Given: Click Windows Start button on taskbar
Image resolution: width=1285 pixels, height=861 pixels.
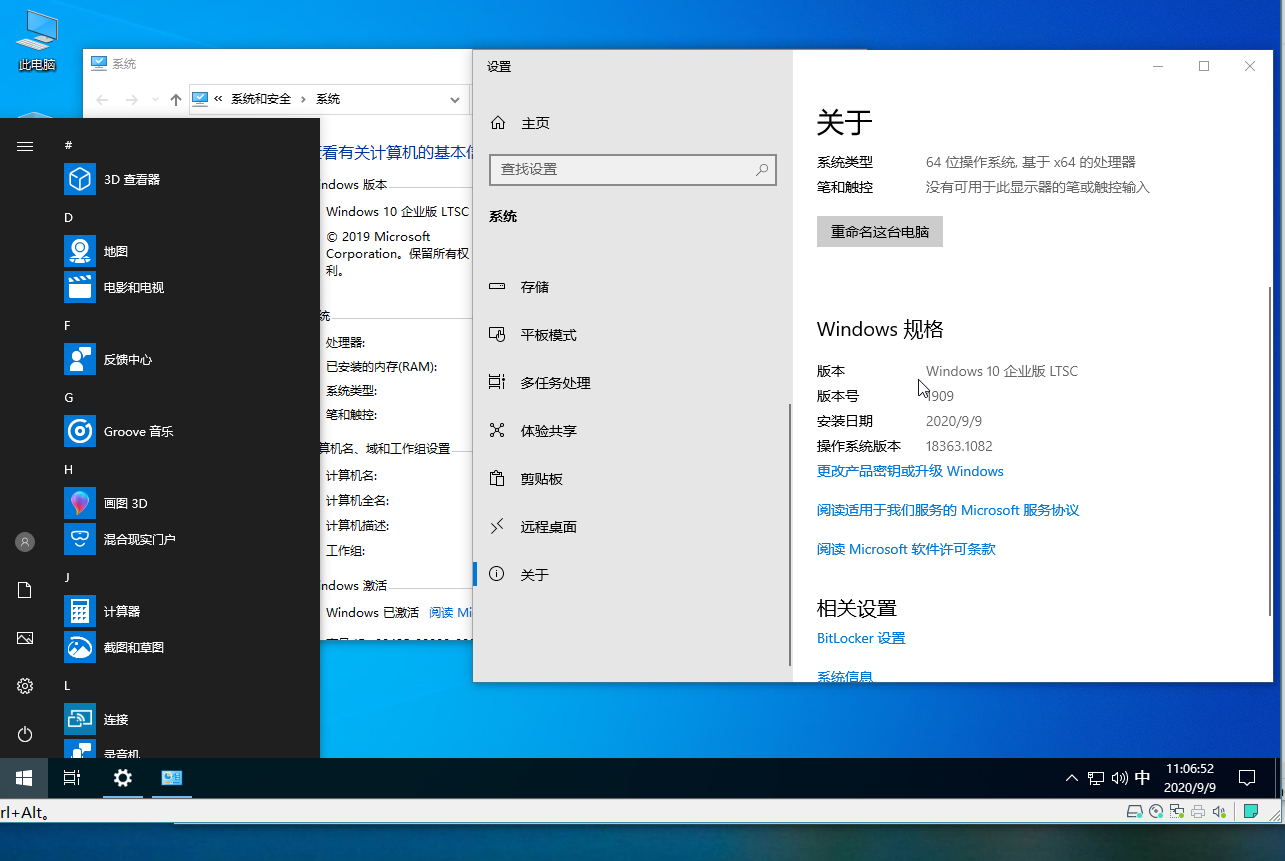Looking at the screenshot, I should coord(24,778).
